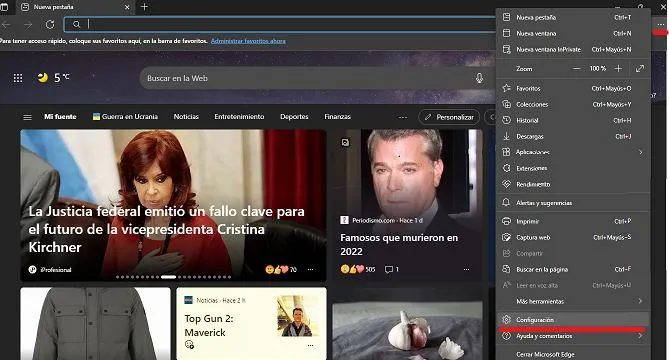Select Nueva ventana menu entry

573,33
